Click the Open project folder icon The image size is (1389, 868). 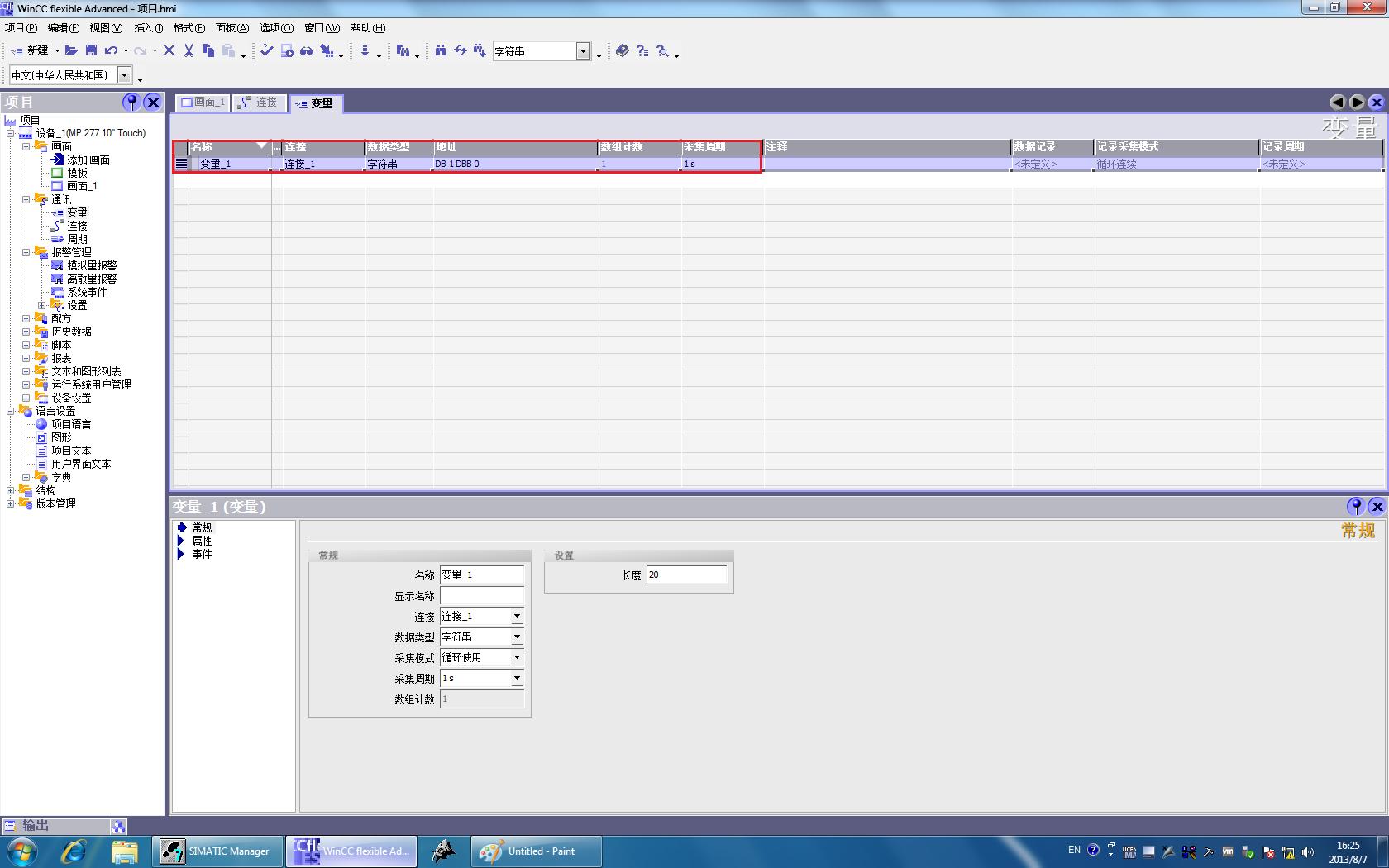coord(72,50)
